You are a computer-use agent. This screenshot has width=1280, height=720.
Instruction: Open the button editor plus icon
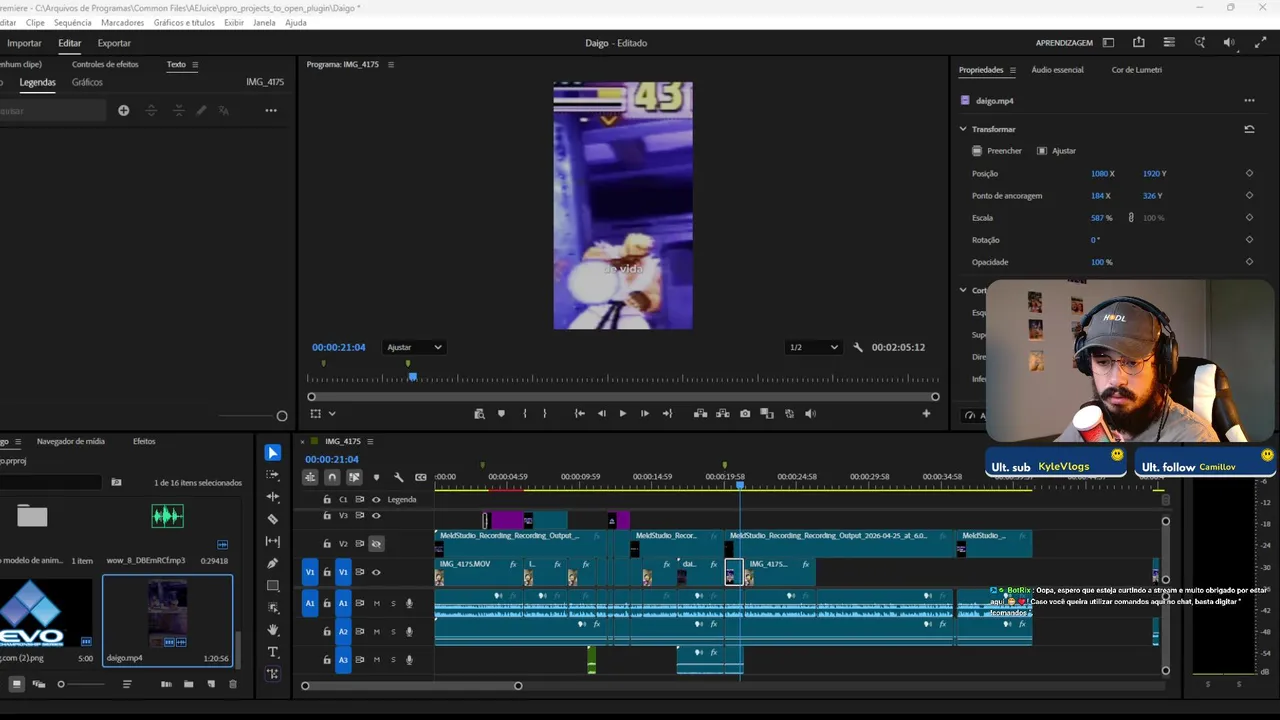pos(926,413)
